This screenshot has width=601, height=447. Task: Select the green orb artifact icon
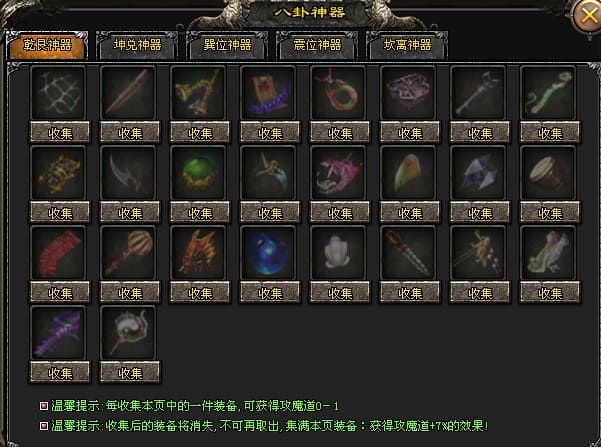coord(198,173)
